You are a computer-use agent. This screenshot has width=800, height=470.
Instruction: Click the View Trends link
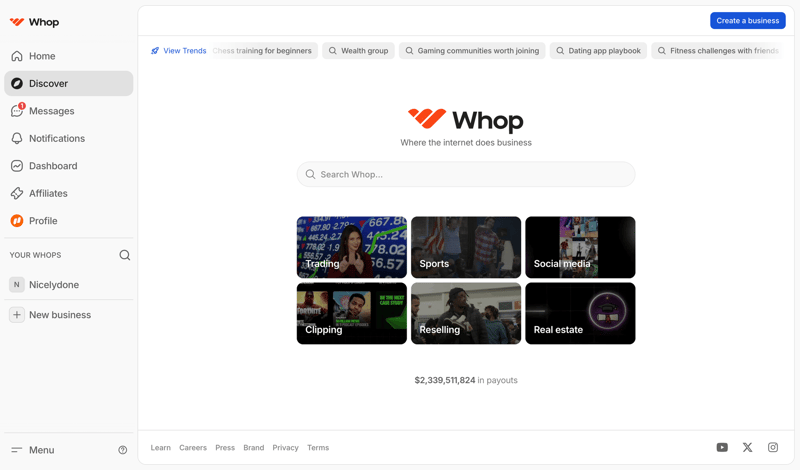click(179, 51)
